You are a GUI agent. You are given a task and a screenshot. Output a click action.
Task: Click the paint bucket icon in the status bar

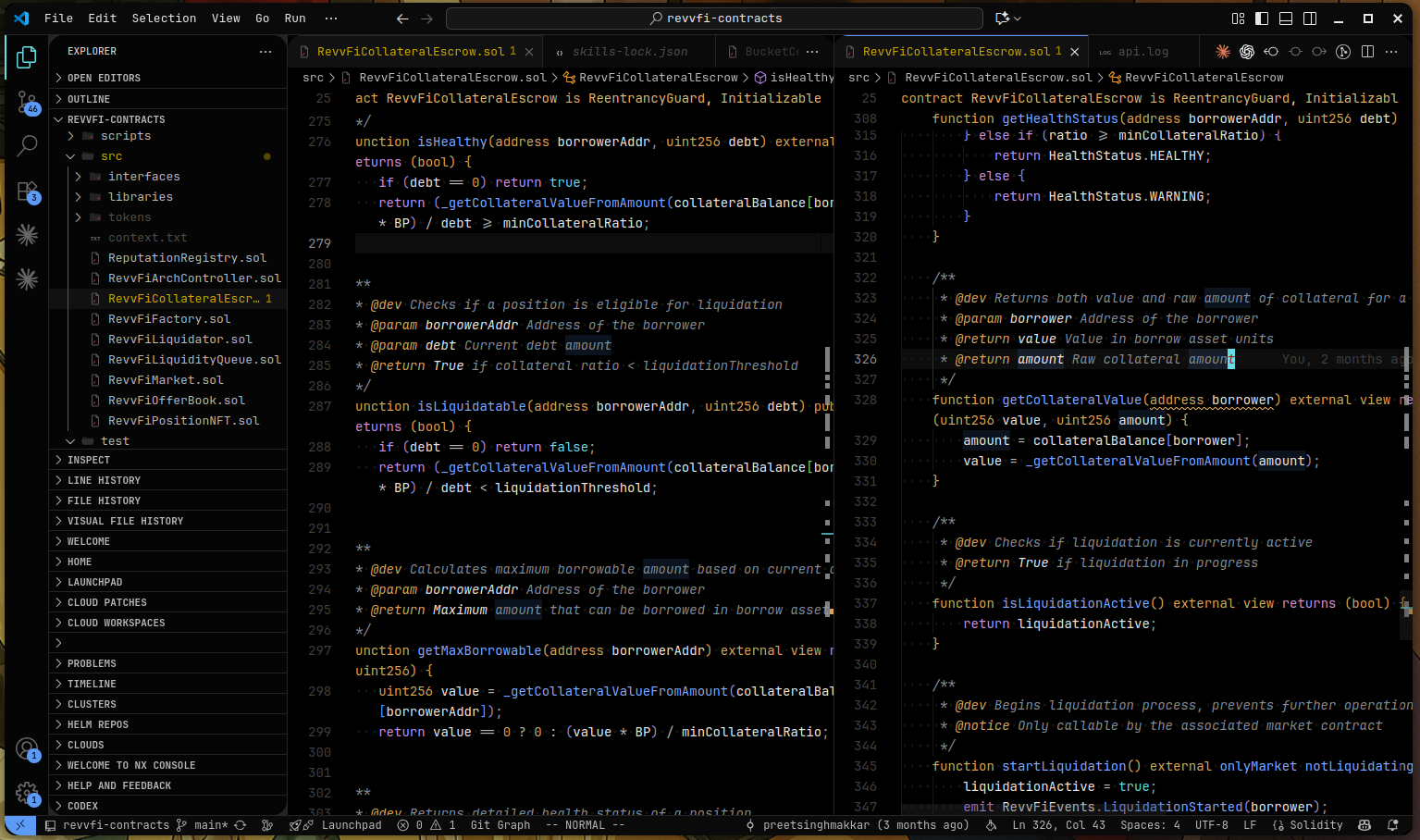[x=992, y=825]
